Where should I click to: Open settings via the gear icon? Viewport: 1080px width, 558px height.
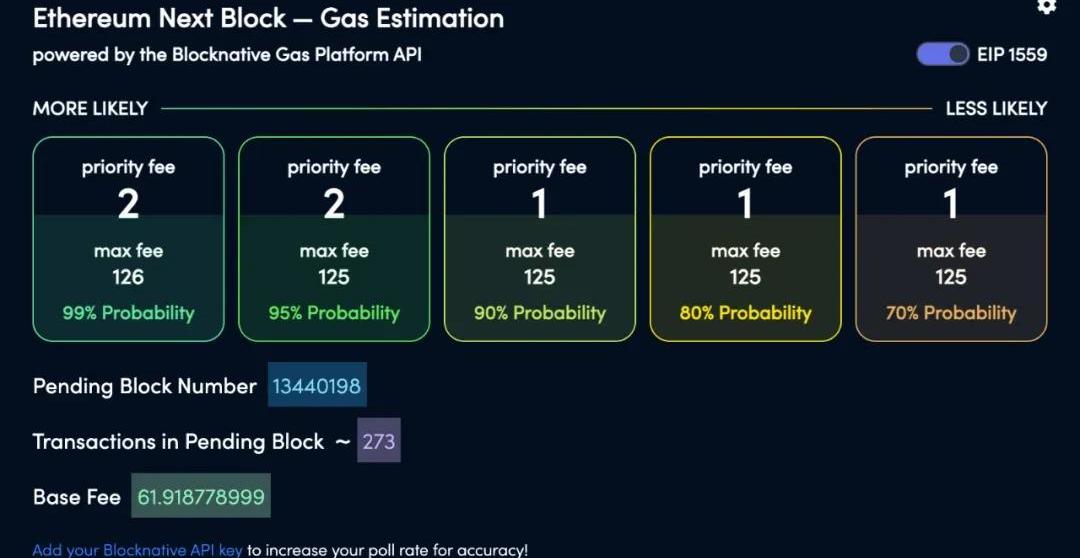pos(1046,6)
